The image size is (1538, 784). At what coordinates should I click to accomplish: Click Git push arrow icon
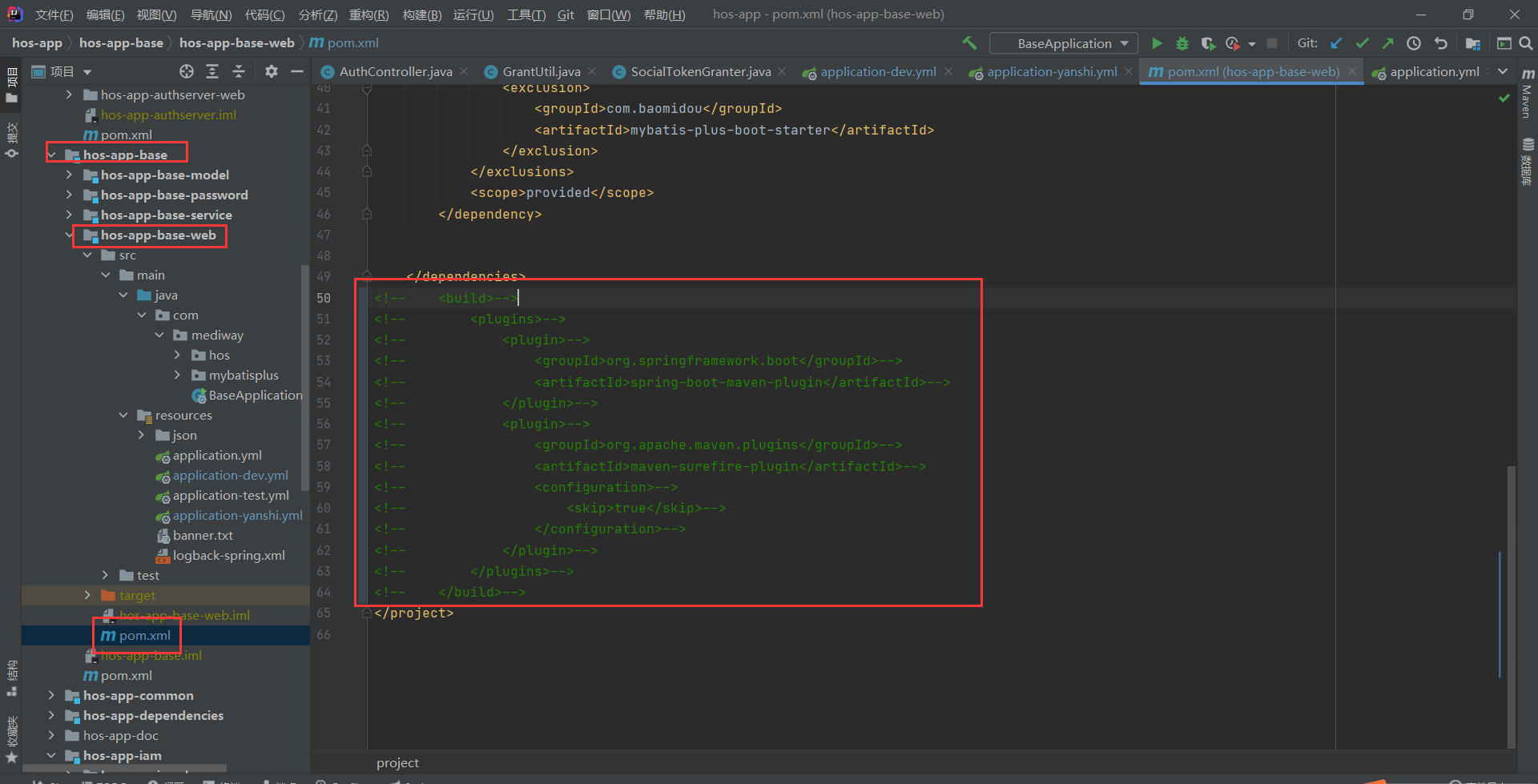[1387, 43]
